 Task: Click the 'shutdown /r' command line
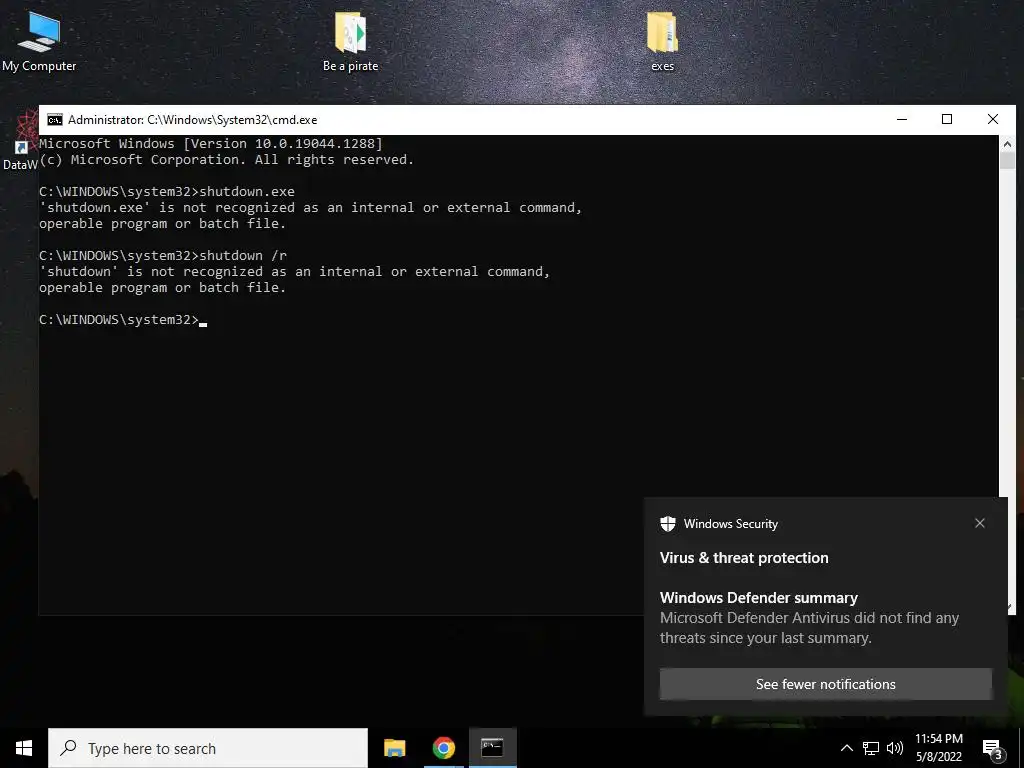coord(163,255)
